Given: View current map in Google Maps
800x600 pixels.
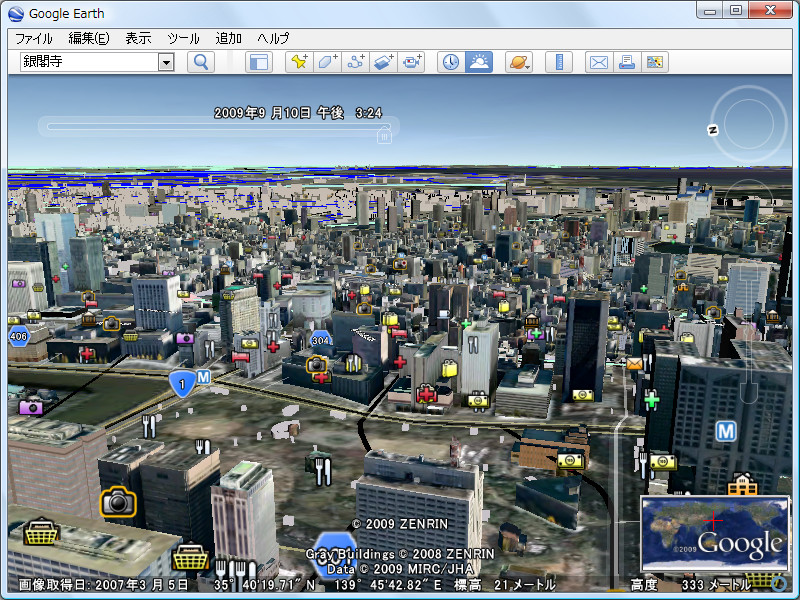Looking at the screenshot, I should (654, 62).
